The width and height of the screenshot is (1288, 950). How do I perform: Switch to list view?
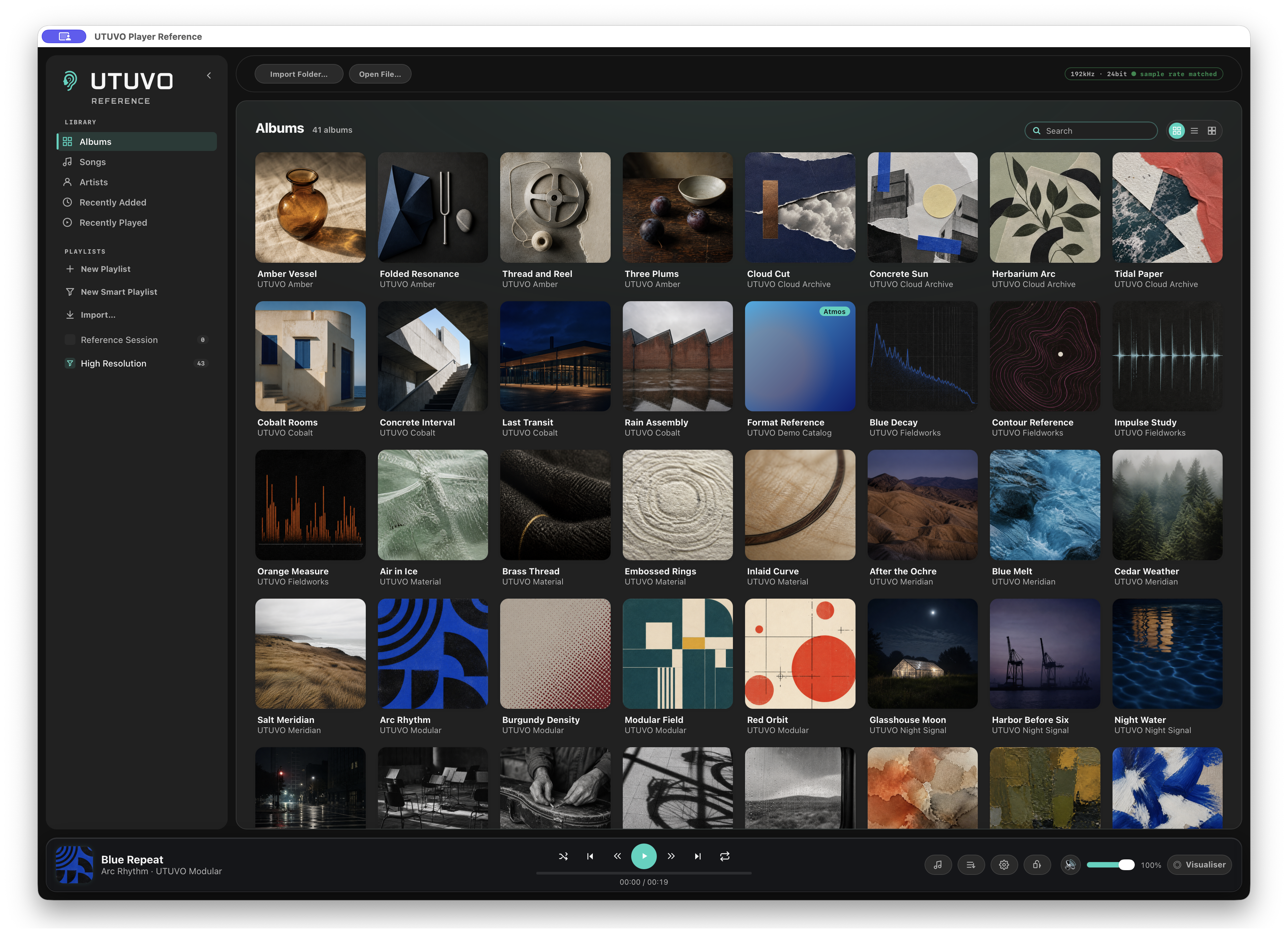(1194, 130)
